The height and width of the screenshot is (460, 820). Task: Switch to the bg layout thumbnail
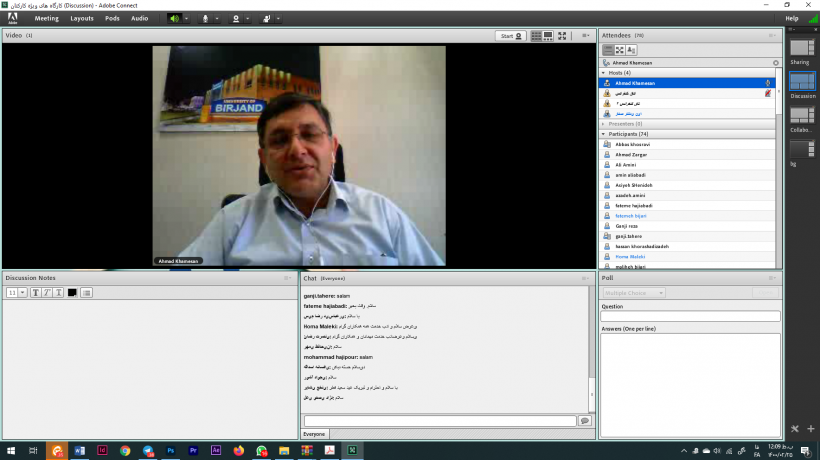pos(802,149)
